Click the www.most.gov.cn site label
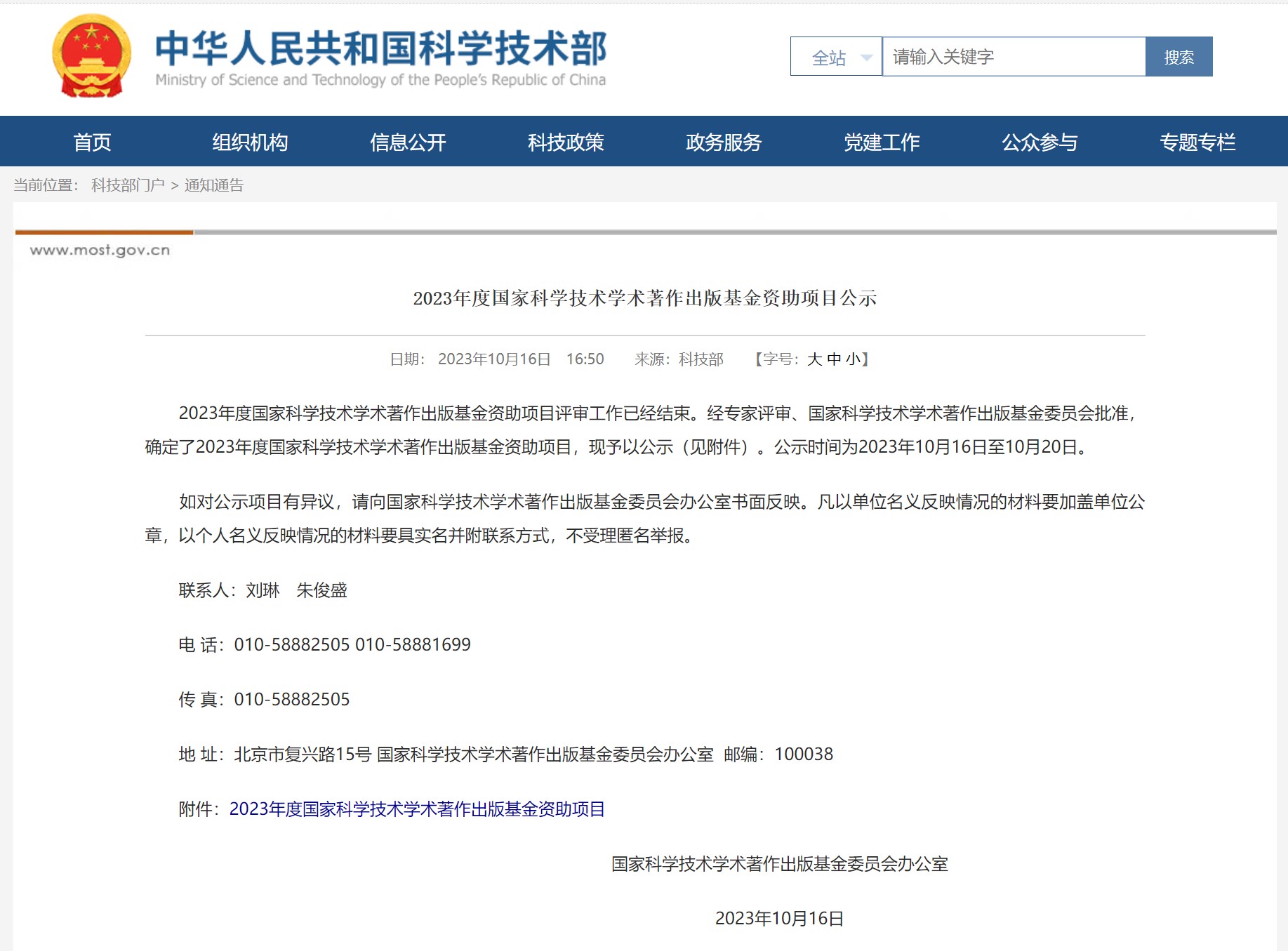The width and height of the screenshot is (1288, 951). point(100,251)
